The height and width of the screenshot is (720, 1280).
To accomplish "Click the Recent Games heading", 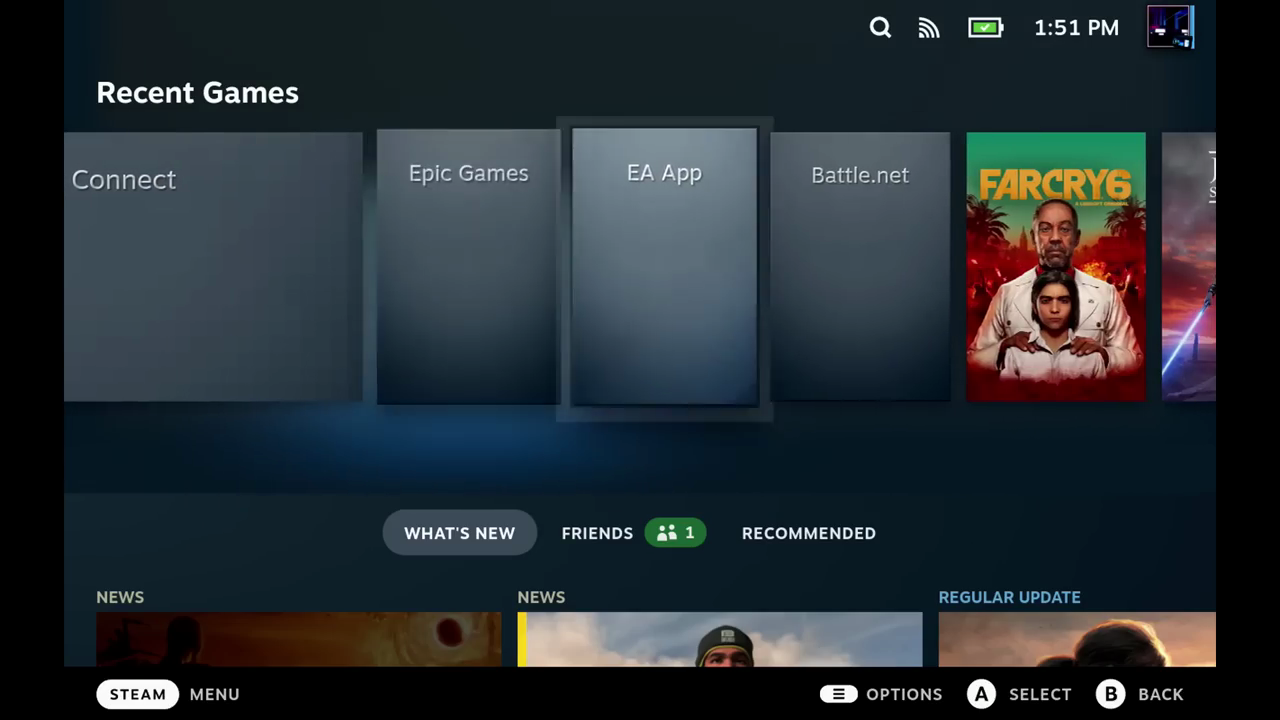I will pos(197,92).
